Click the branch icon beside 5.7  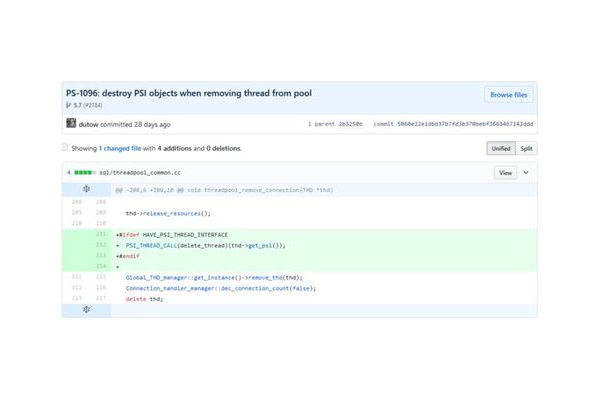pos(69,105)
